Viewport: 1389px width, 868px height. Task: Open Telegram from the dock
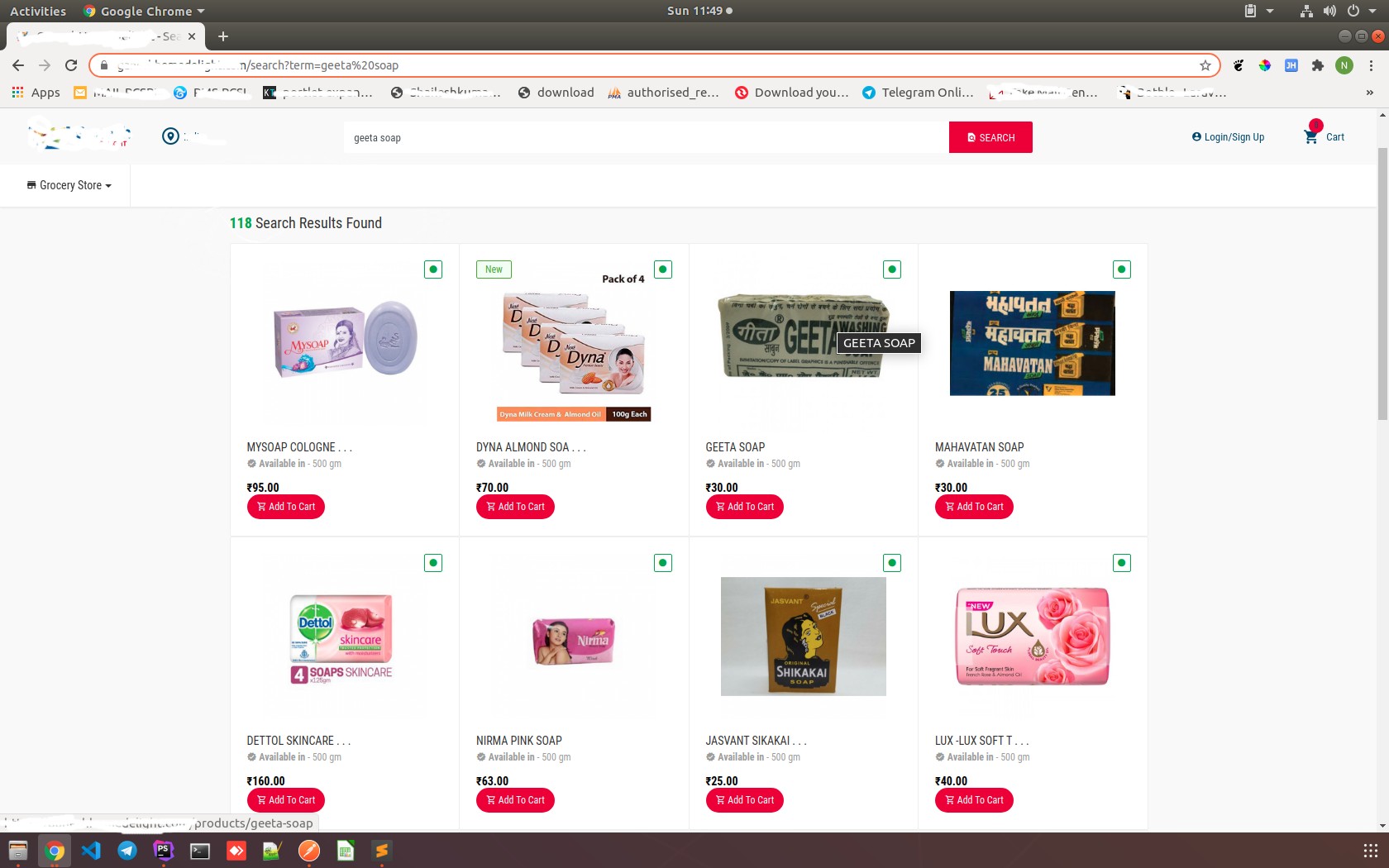click(x=127, y=851)
